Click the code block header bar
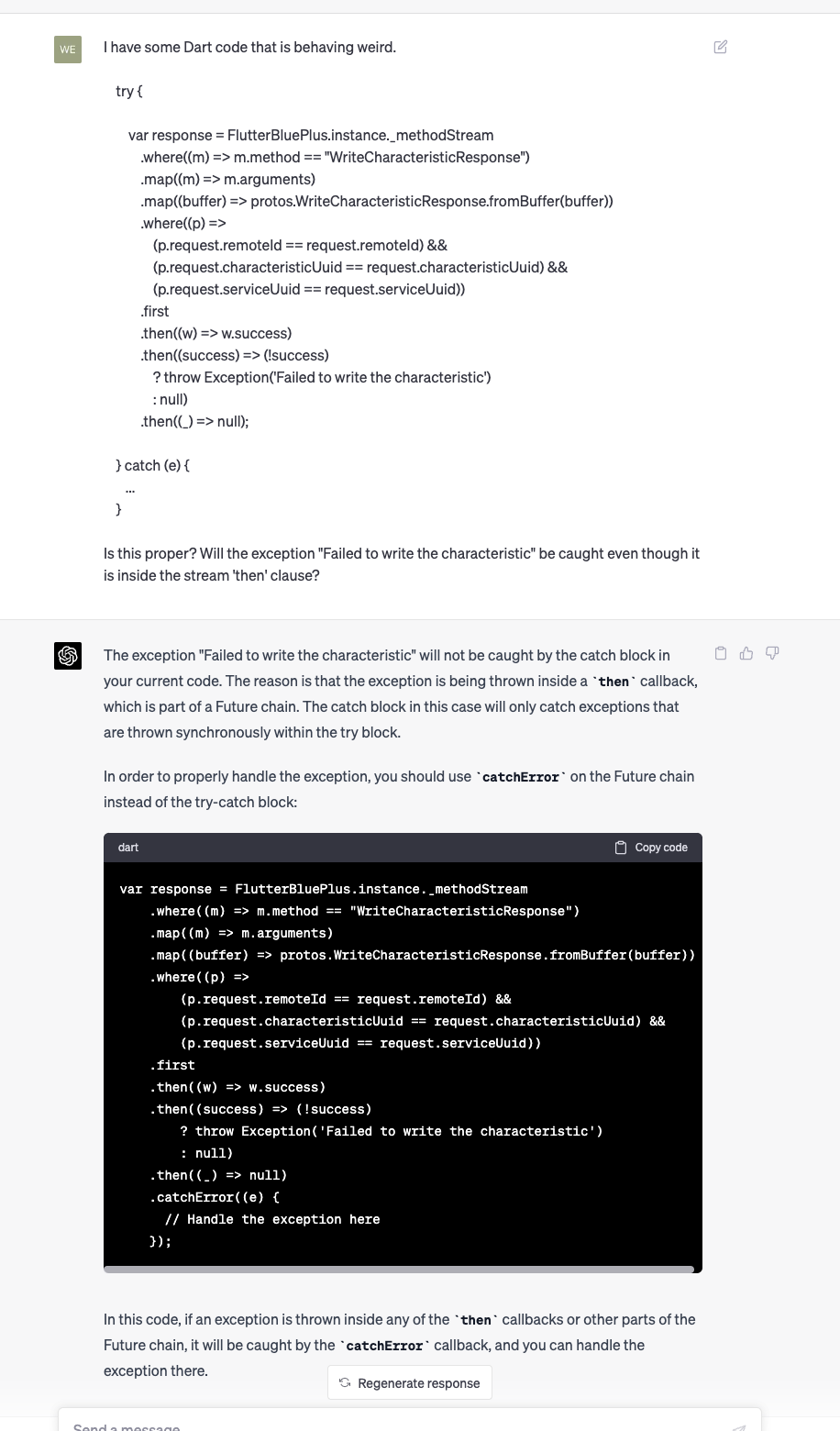This screenshot has height=1431, width=840. 367,847
